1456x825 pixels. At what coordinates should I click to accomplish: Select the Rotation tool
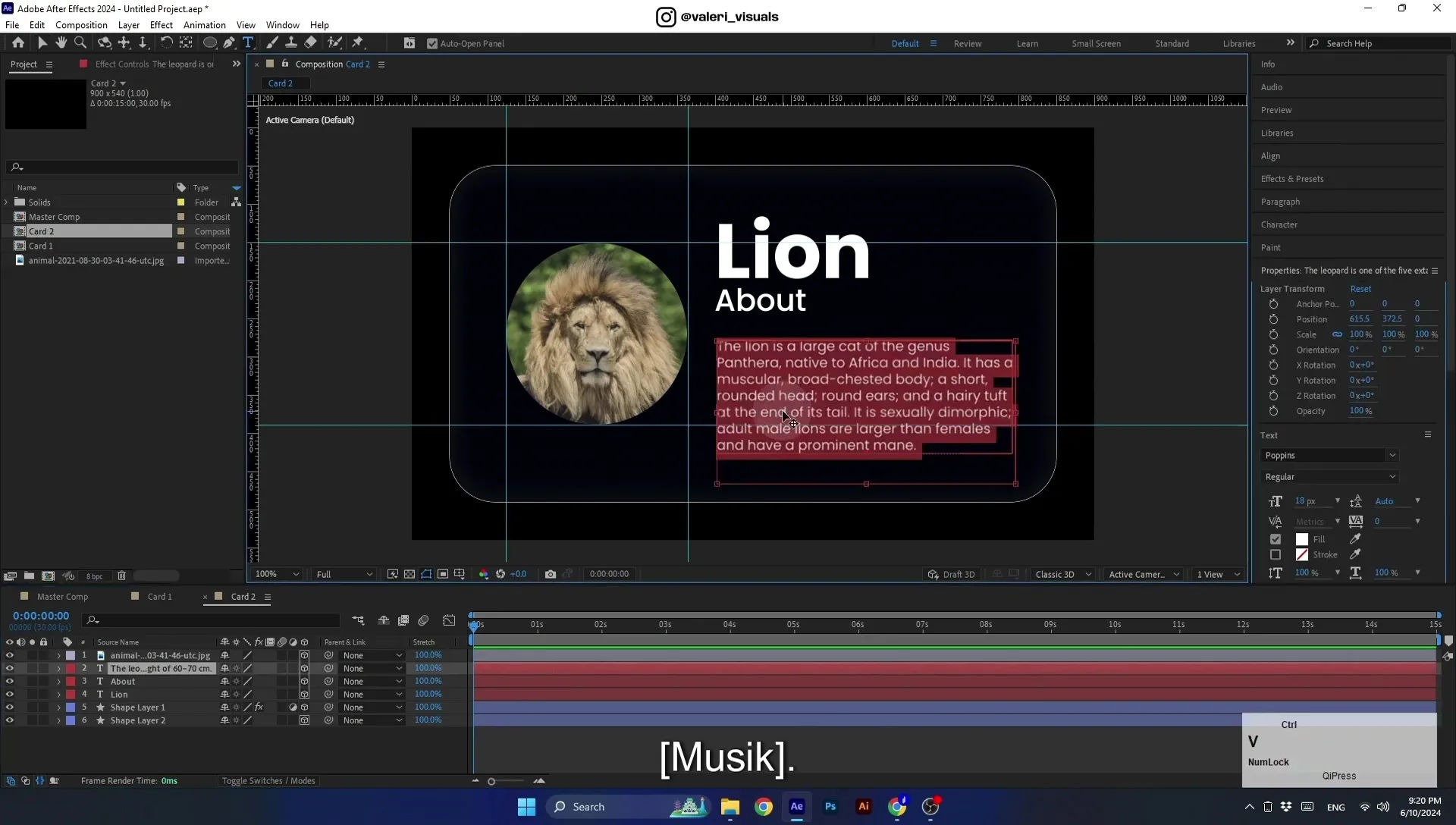(166, 43)
